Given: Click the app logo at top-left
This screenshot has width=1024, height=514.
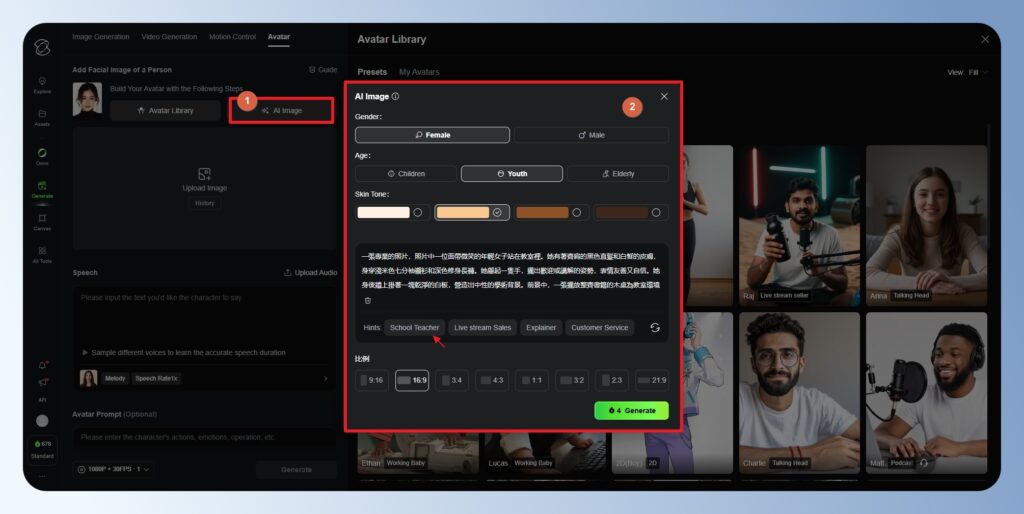Looking at the screenshot, I should 42,47.
